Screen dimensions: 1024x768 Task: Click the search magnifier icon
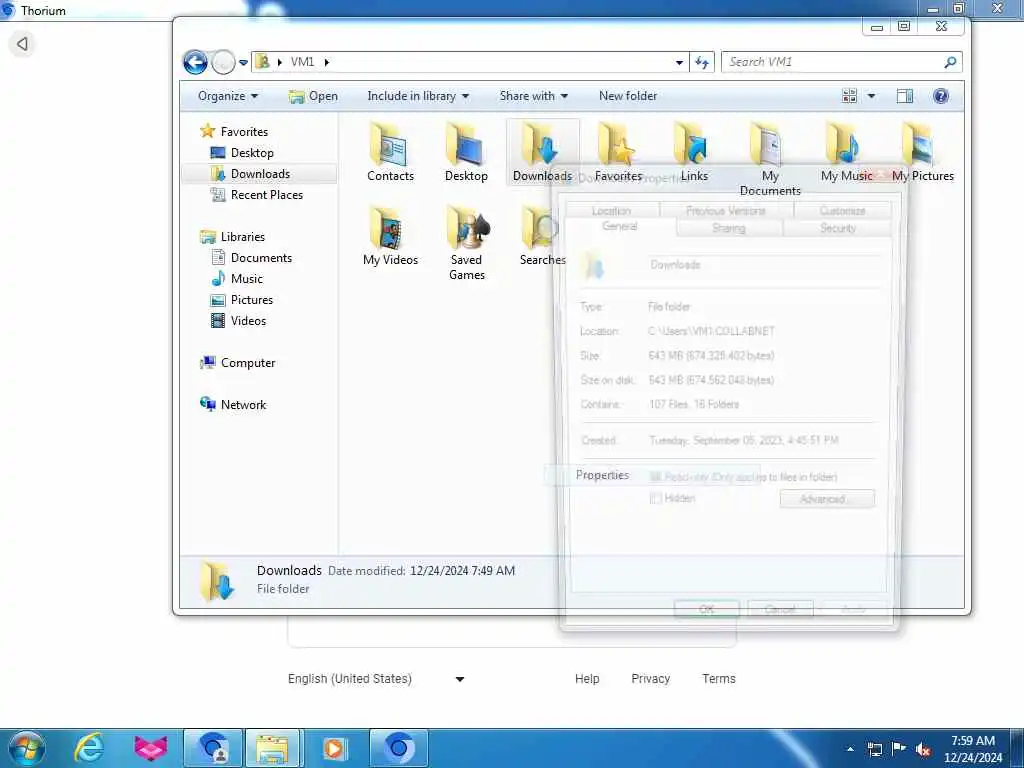tap(950, 62)
